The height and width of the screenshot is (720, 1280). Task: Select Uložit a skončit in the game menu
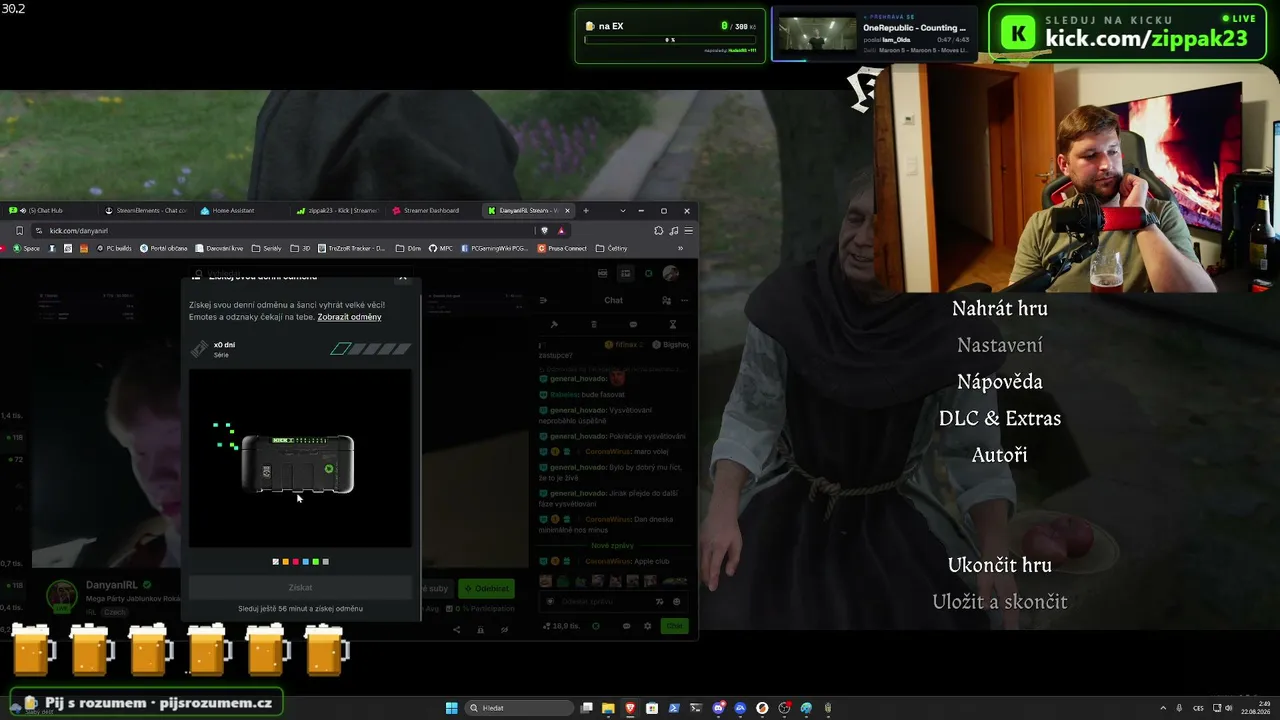click(x=999, y=602)
